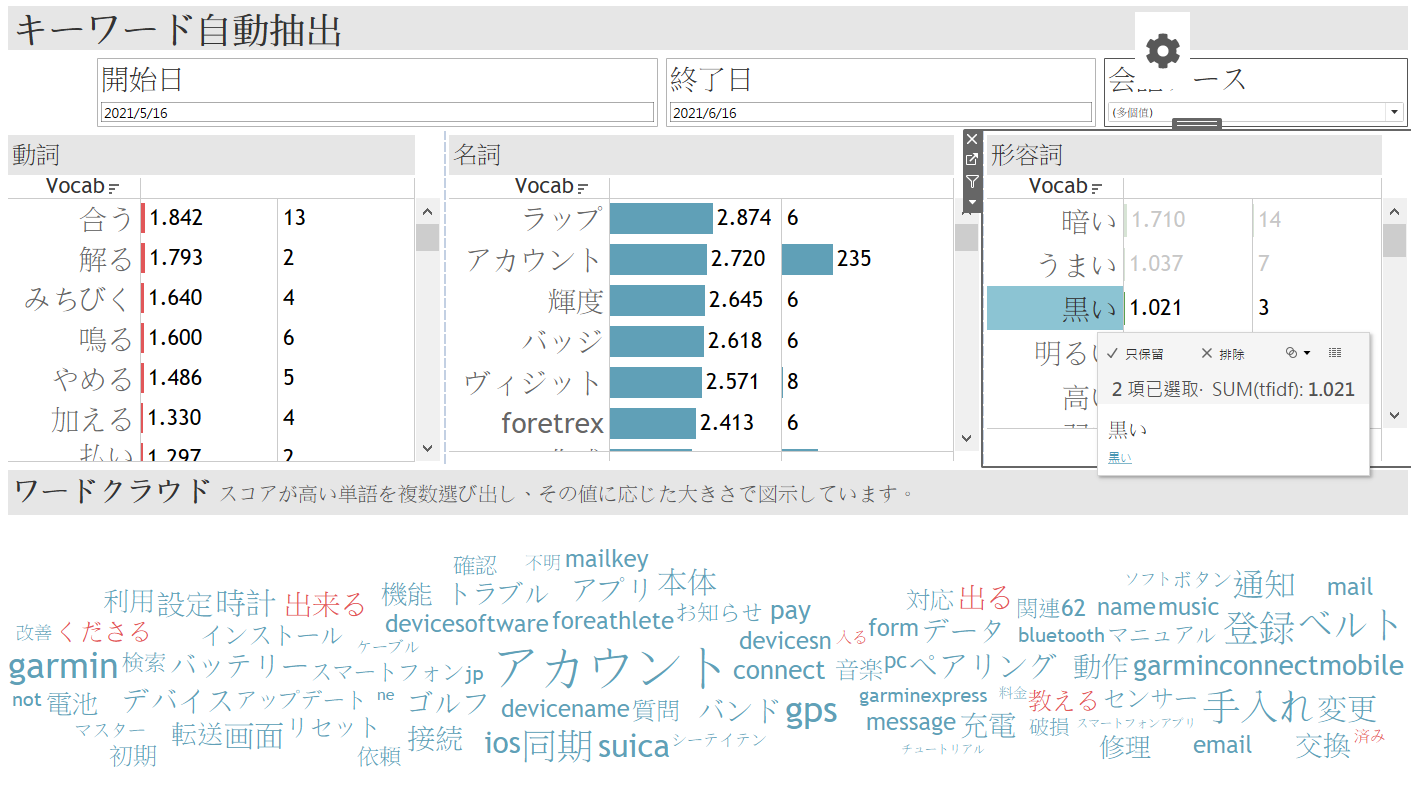Click the large アカウント word in the word cloud
The height and width of the screenshot is (809, 1411).
click(x=611, y=667)
